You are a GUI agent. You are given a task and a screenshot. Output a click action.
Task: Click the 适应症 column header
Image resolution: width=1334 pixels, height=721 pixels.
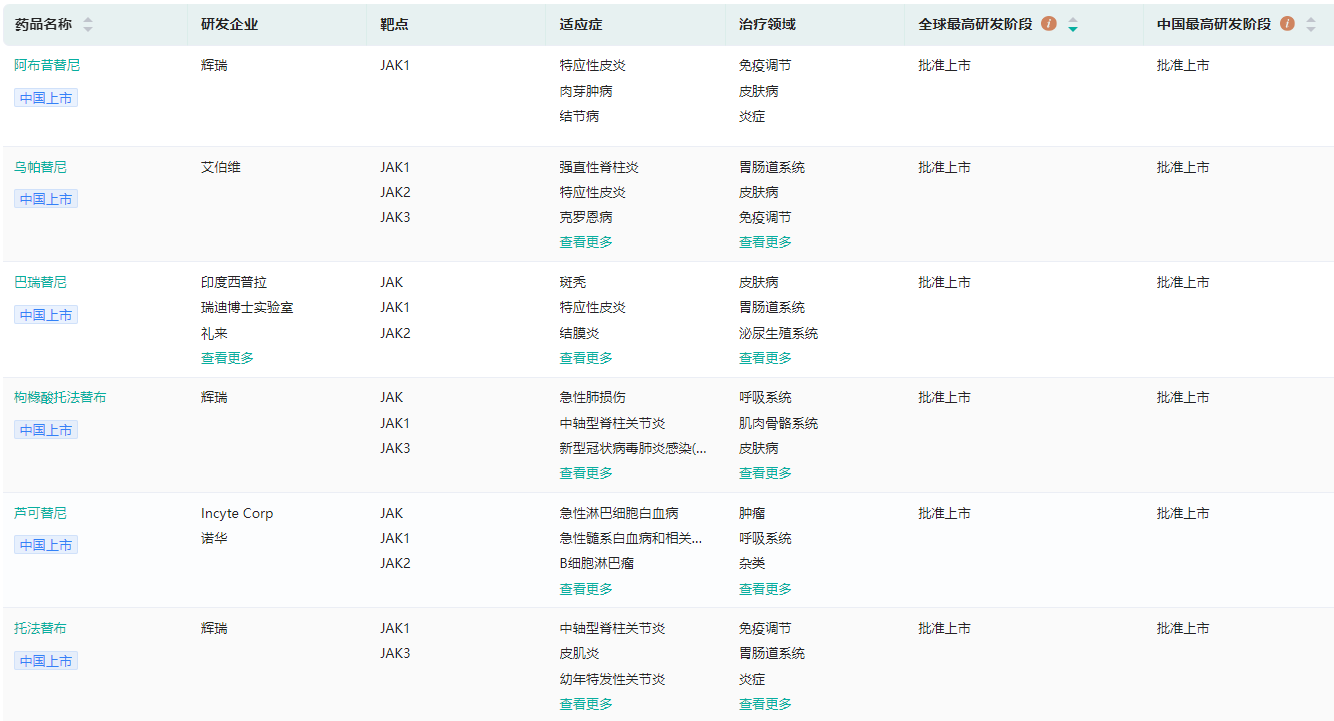point(581,24)
